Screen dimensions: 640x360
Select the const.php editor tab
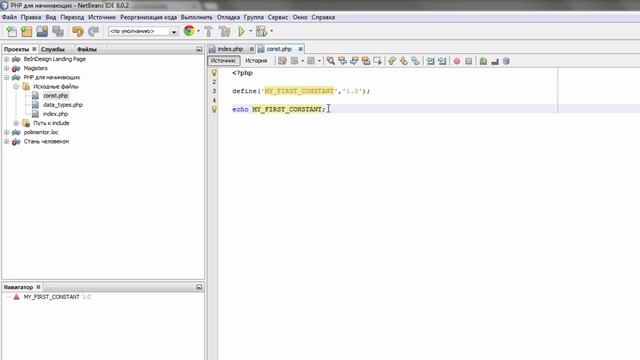(x=279, y=49)
